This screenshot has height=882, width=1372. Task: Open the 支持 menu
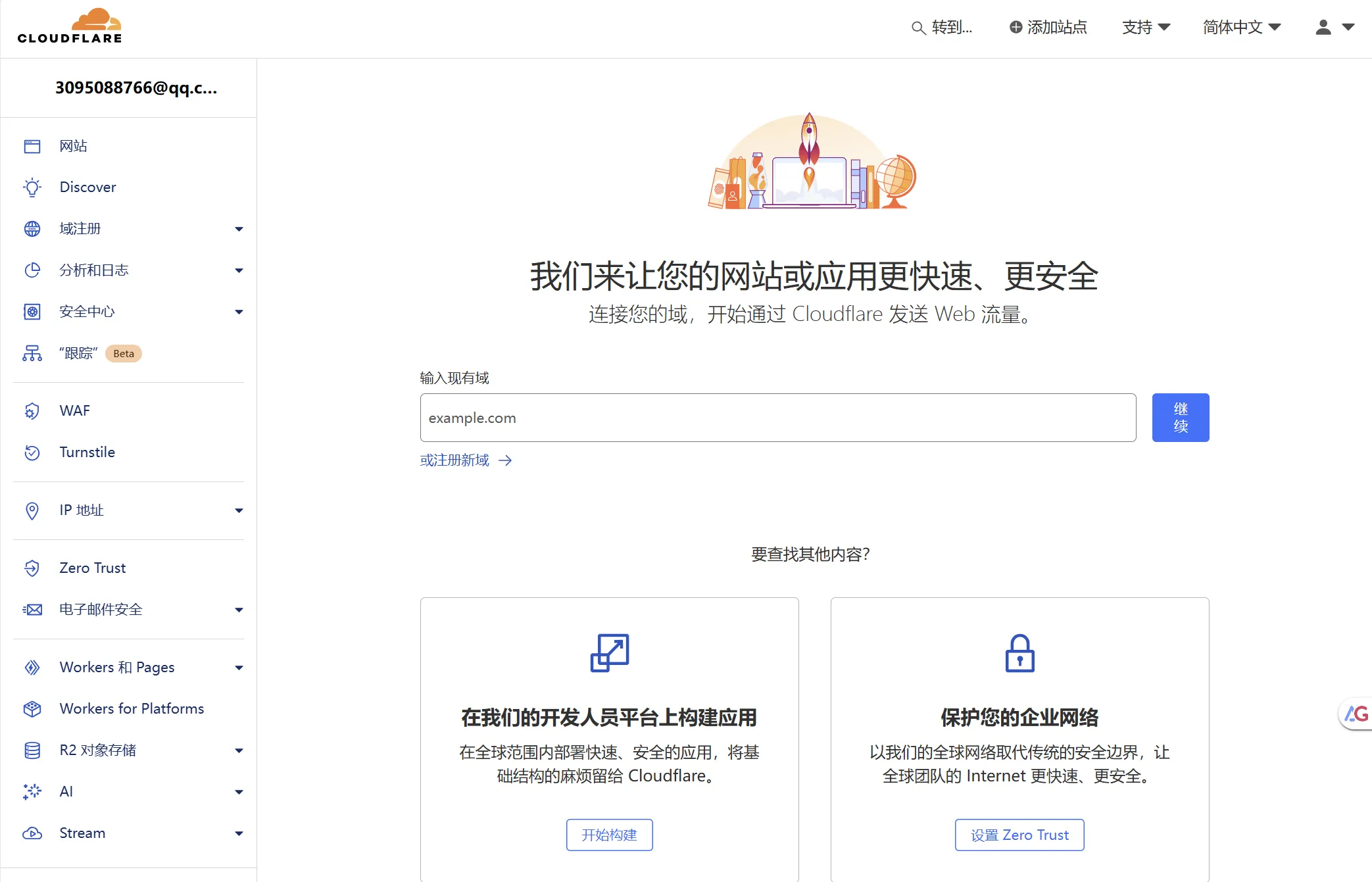pos(1145,28)
